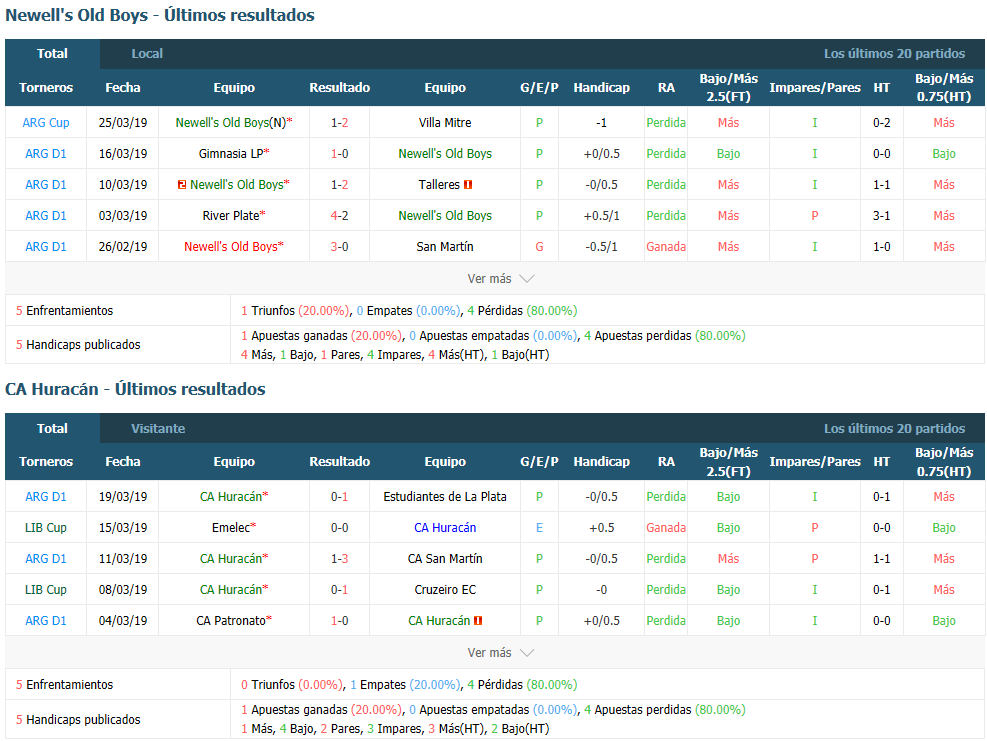
Task: Click date 25/03/19
Action: pos(123,123)
